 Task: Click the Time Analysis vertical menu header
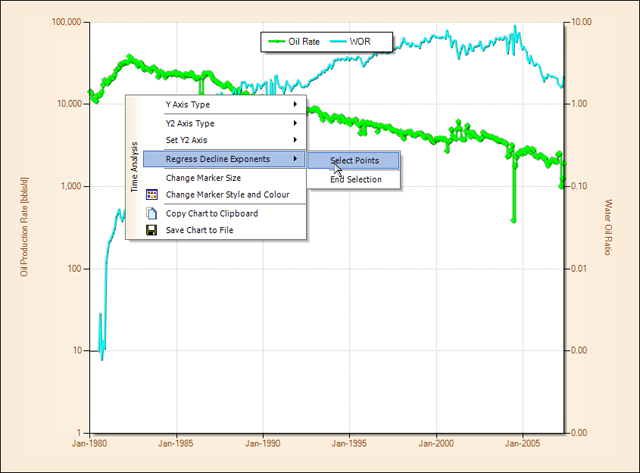135,167
